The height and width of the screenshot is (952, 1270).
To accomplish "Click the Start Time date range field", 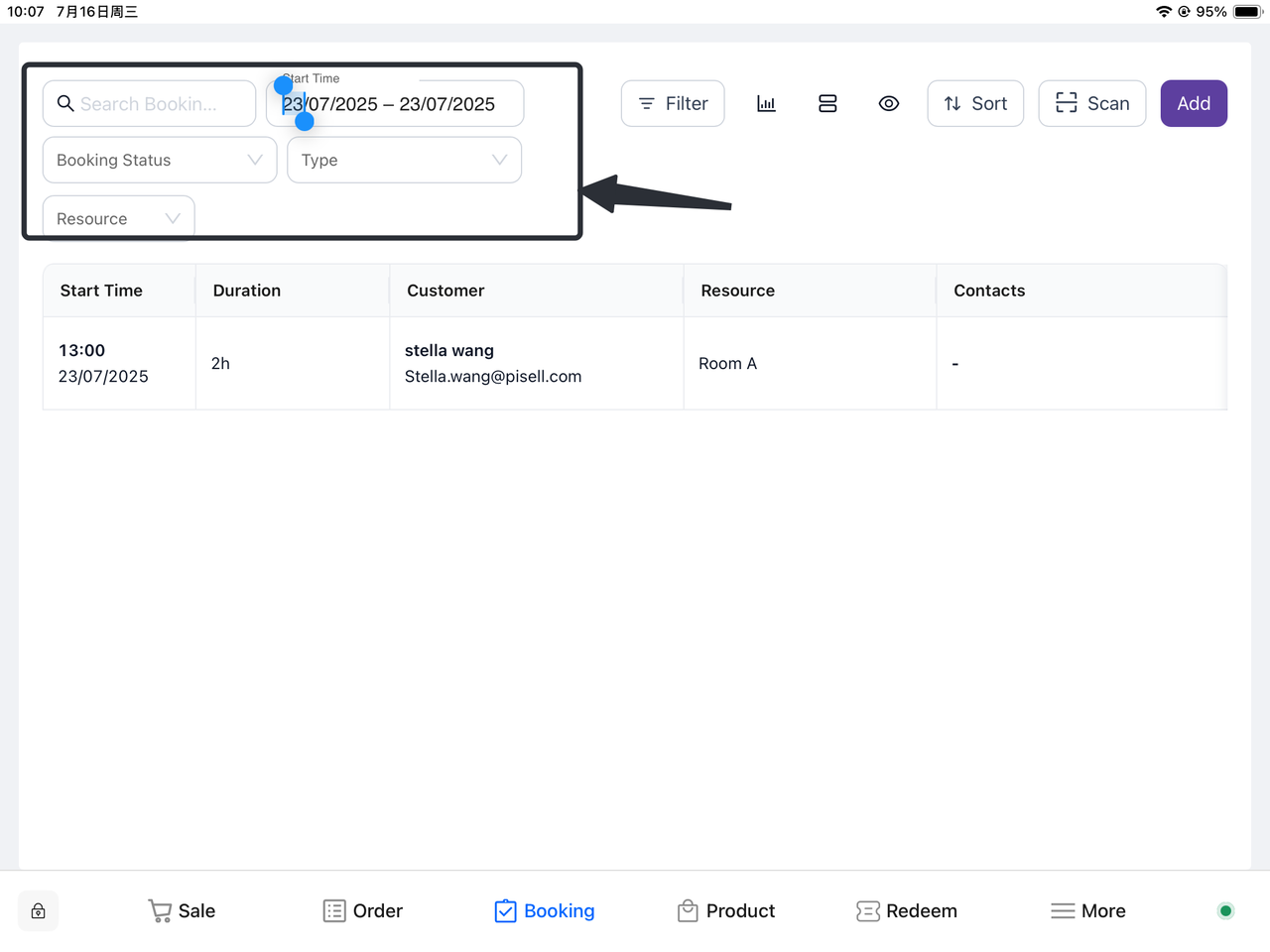I will coord(417,104).
